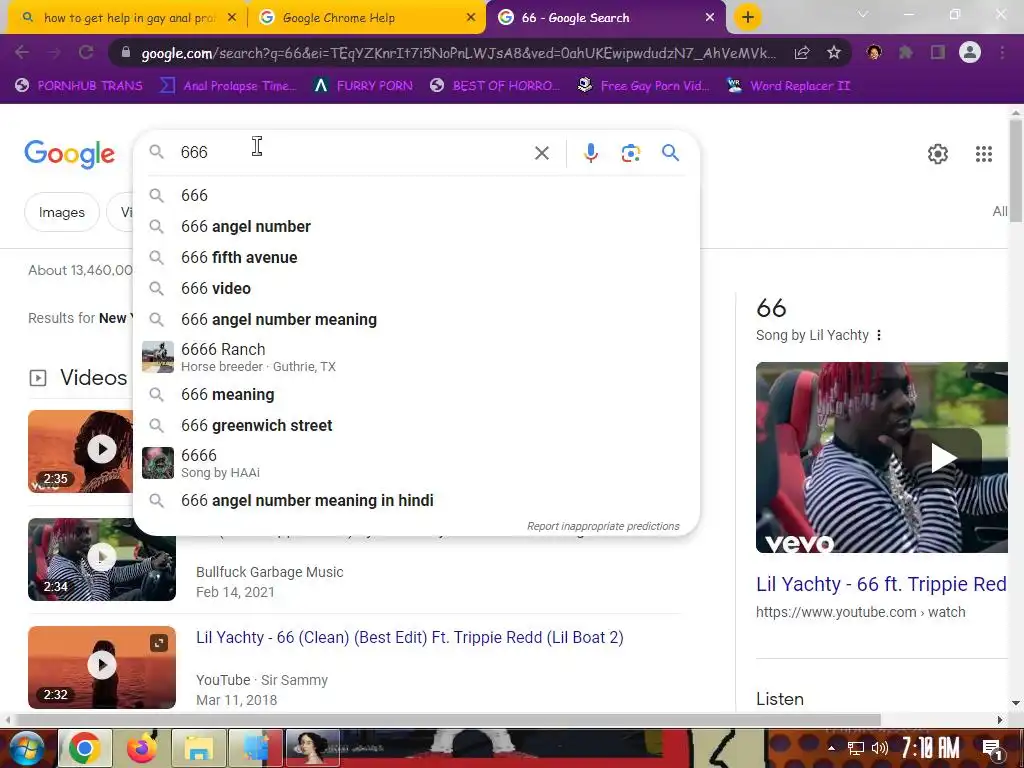This screenshot has height=768, width=1024.
Task: Choose the '666 fifth avenue' suggestion
Action: [x=416, y=257]
